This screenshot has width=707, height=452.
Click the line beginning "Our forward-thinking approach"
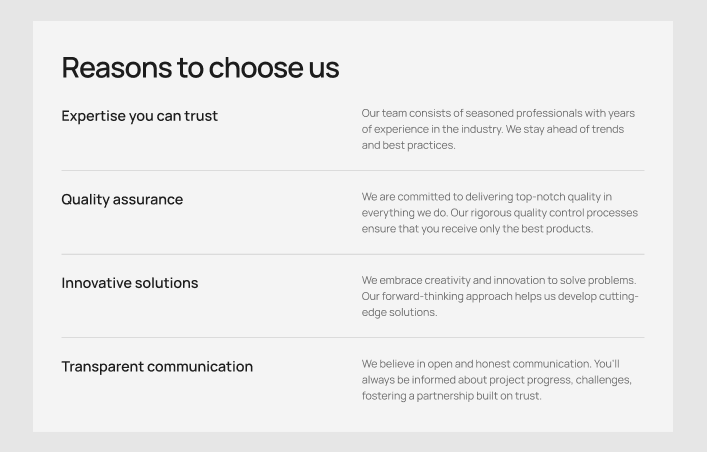tap(499, 296)
